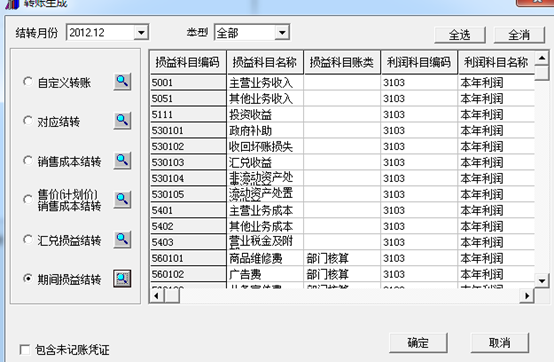This screenshot has height=363, width=555.
Task: Select row code 560101
Action: (188, 258)
